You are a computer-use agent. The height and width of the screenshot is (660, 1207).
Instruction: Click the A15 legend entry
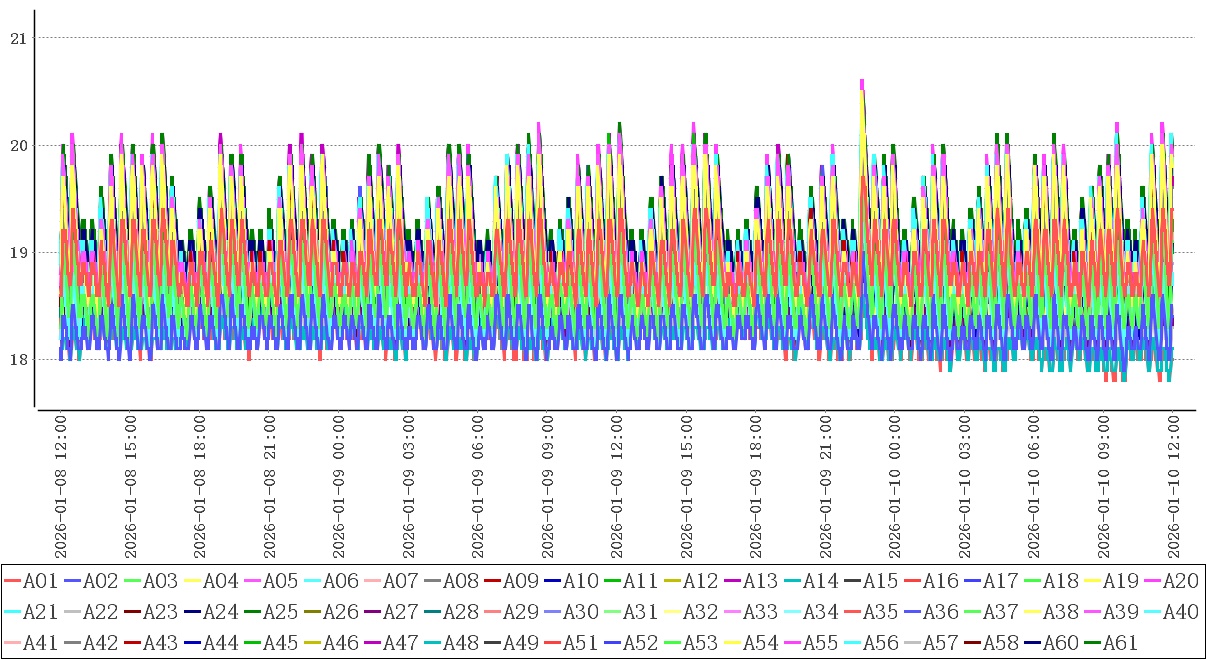click(x=880, y=580)
